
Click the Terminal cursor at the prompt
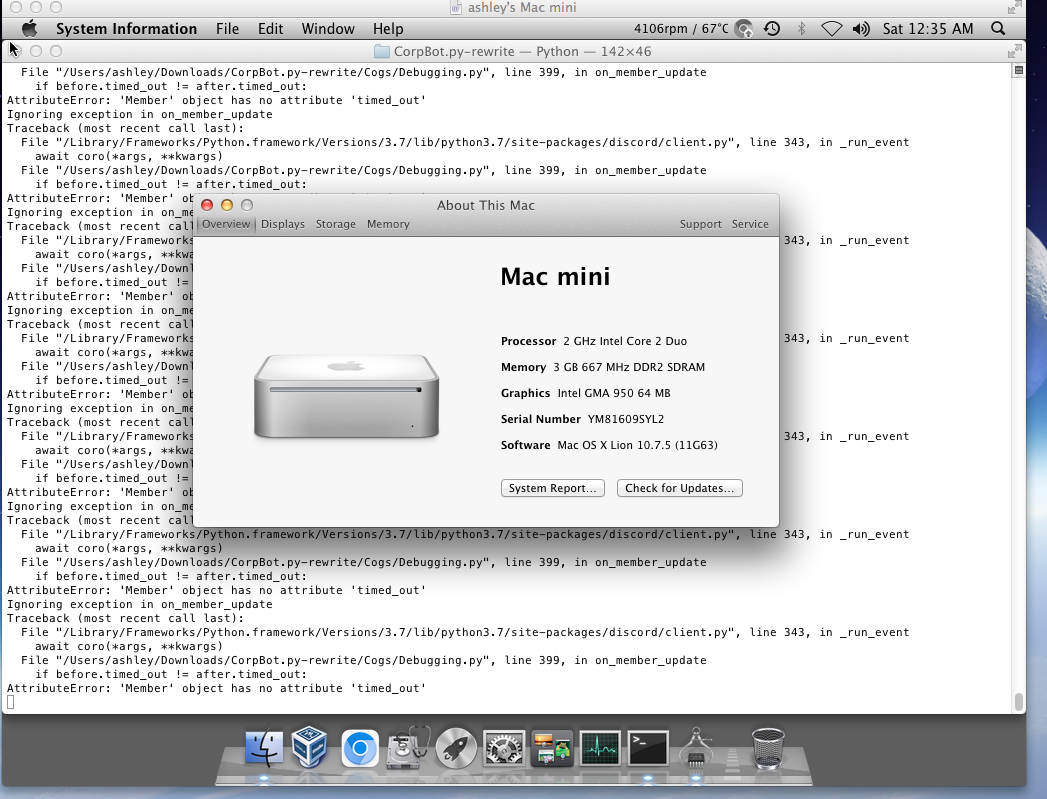pos(10,702)
